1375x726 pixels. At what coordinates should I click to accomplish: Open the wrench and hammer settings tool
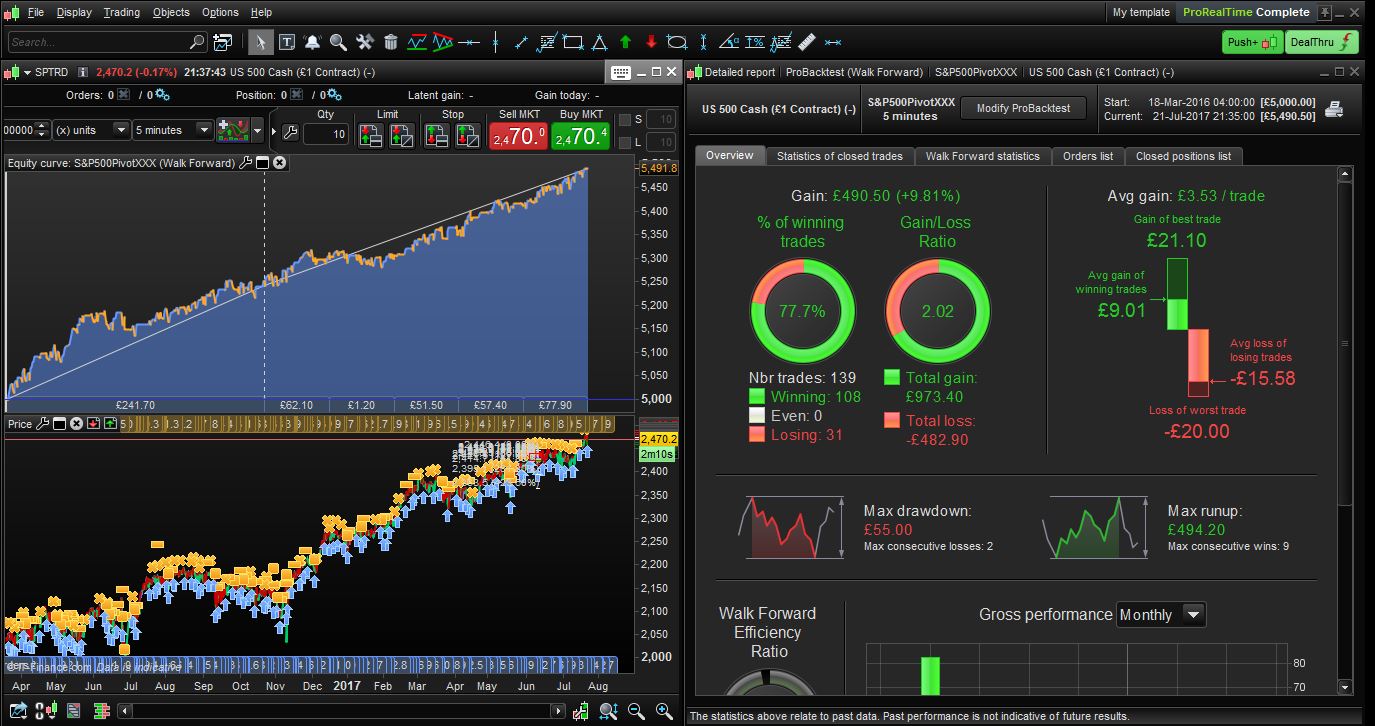[365, 42]
